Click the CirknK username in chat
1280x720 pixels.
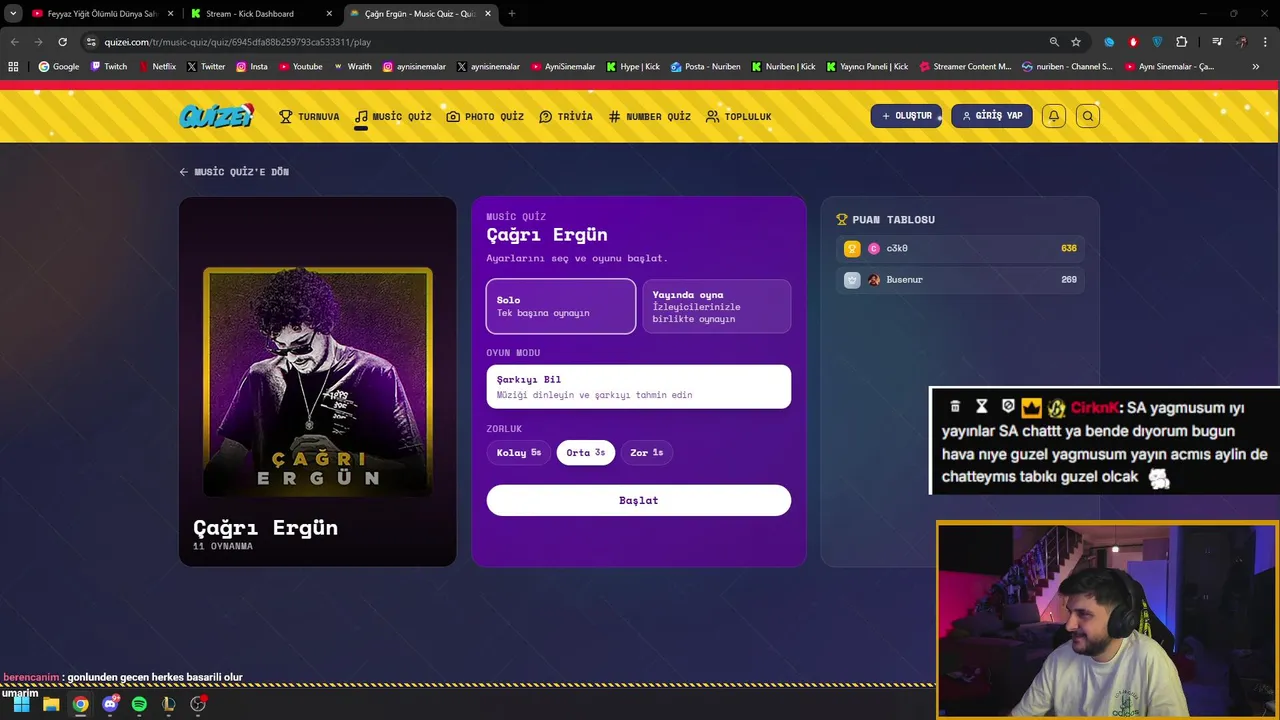click(1095, 408)
